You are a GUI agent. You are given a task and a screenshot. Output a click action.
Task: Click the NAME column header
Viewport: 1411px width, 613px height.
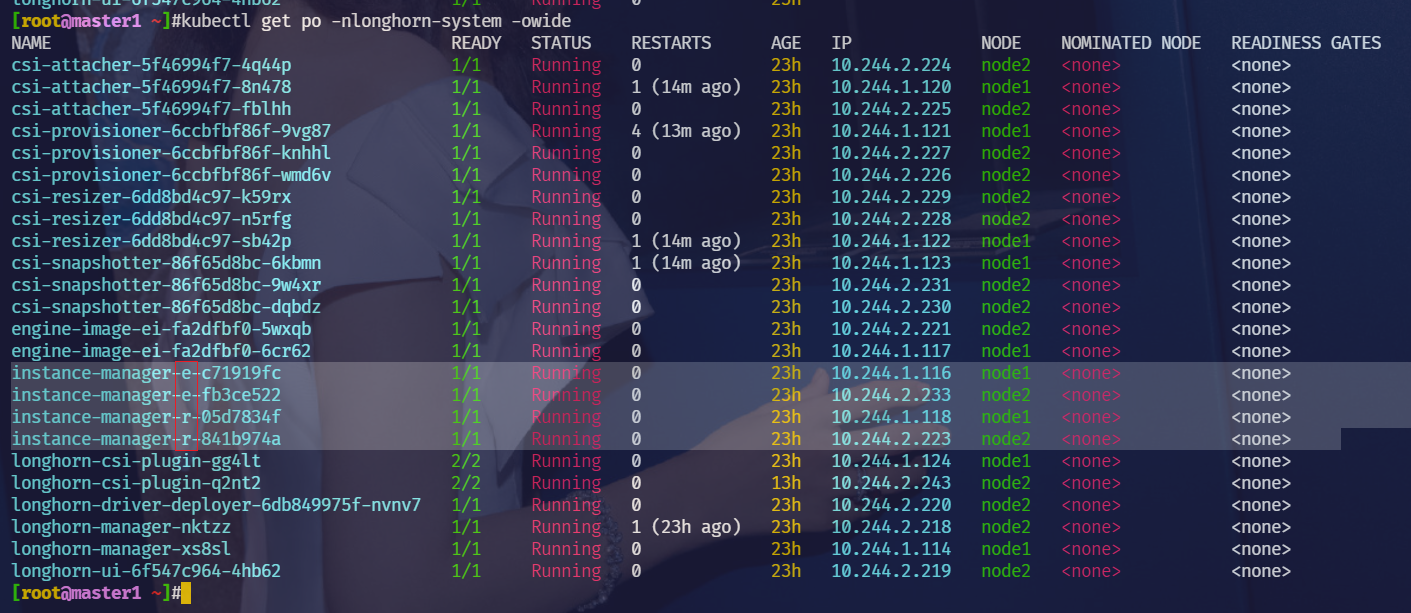(x=31, y=43)
